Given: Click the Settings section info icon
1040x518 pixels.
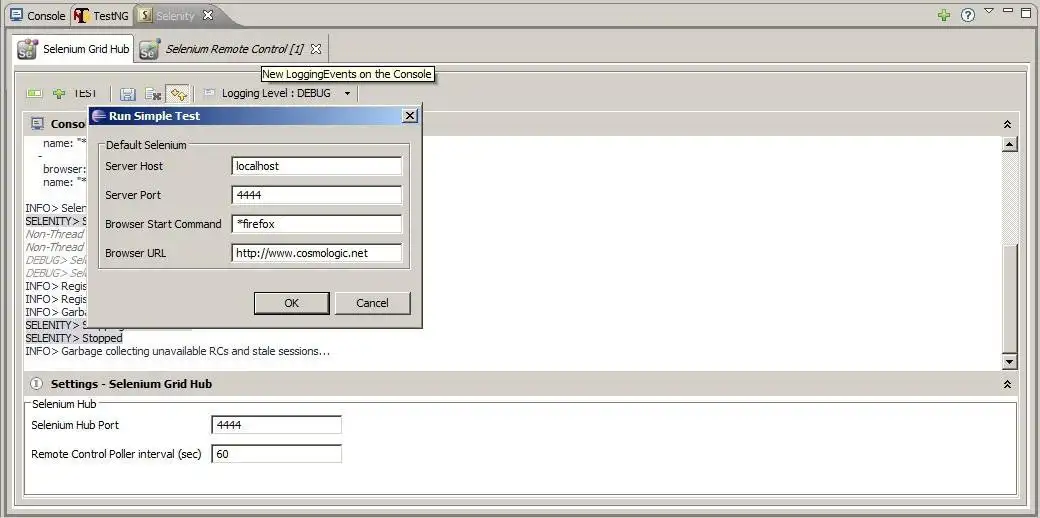Looking at the screenshot, I should [37, 384].
